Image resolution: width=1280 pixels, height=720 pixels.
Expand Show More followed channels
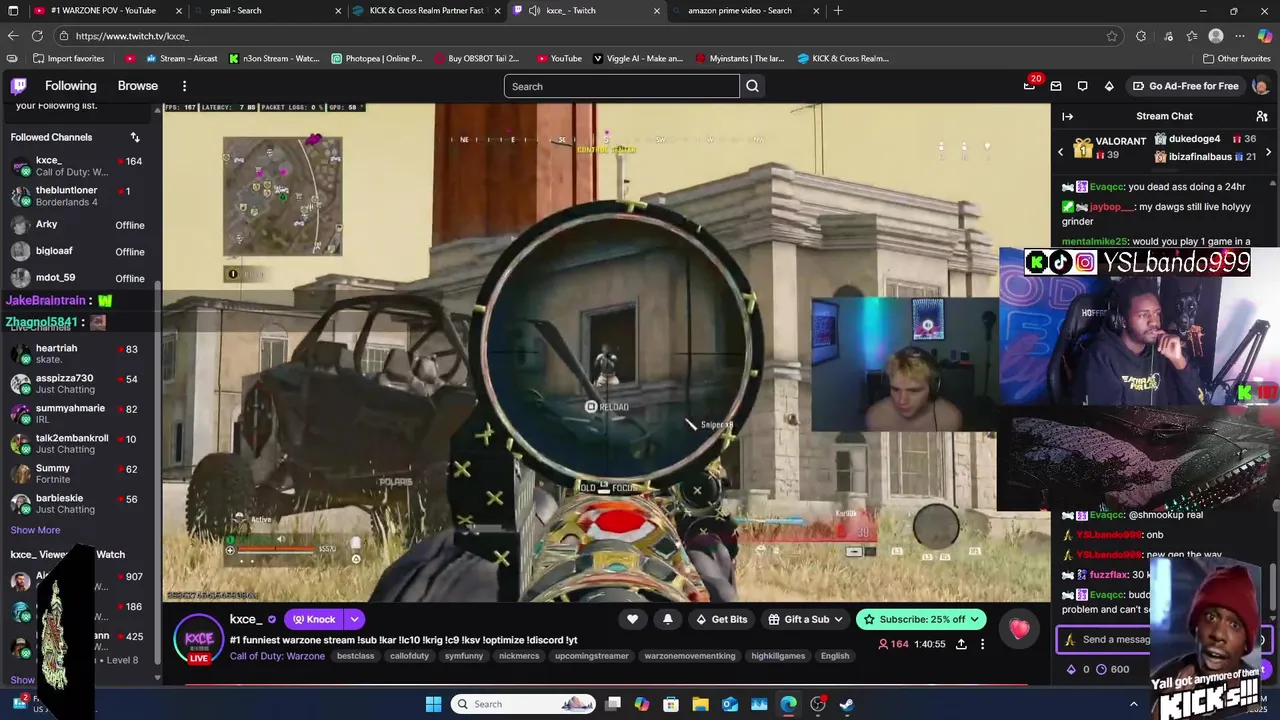pos(35,530)
